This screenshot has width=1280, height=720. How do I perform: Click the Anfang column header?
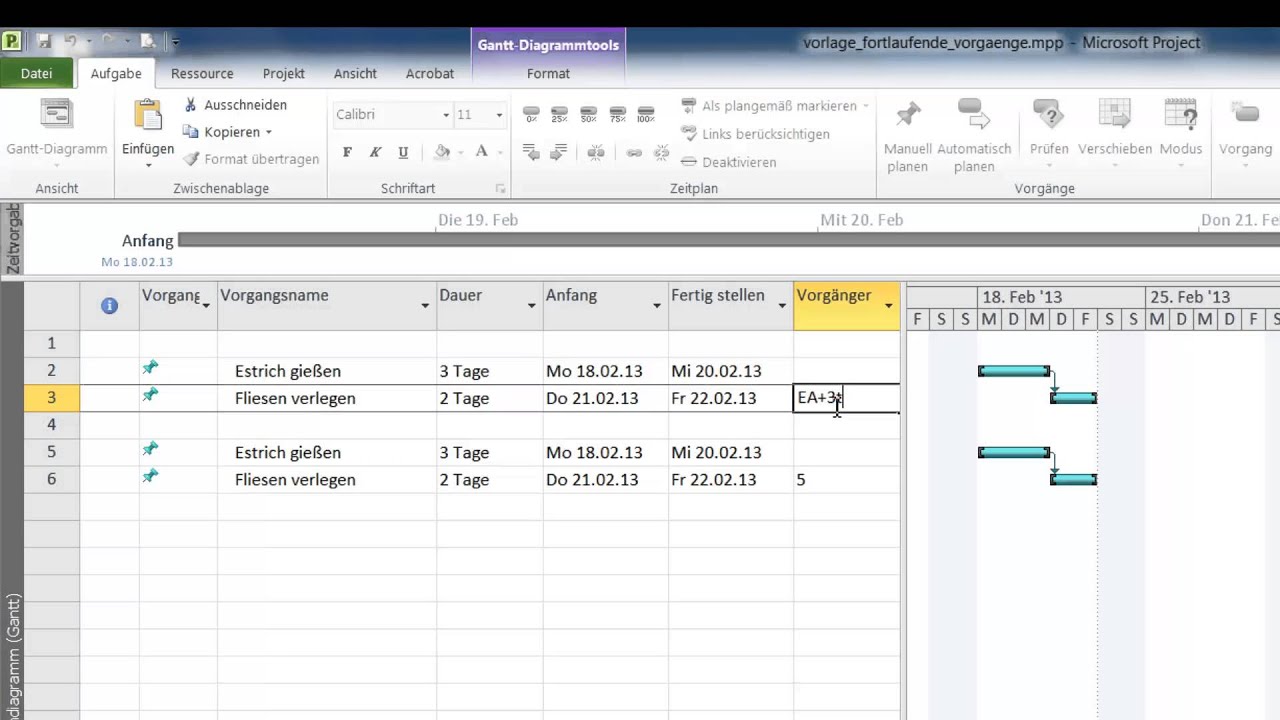[x=605, y=305]
